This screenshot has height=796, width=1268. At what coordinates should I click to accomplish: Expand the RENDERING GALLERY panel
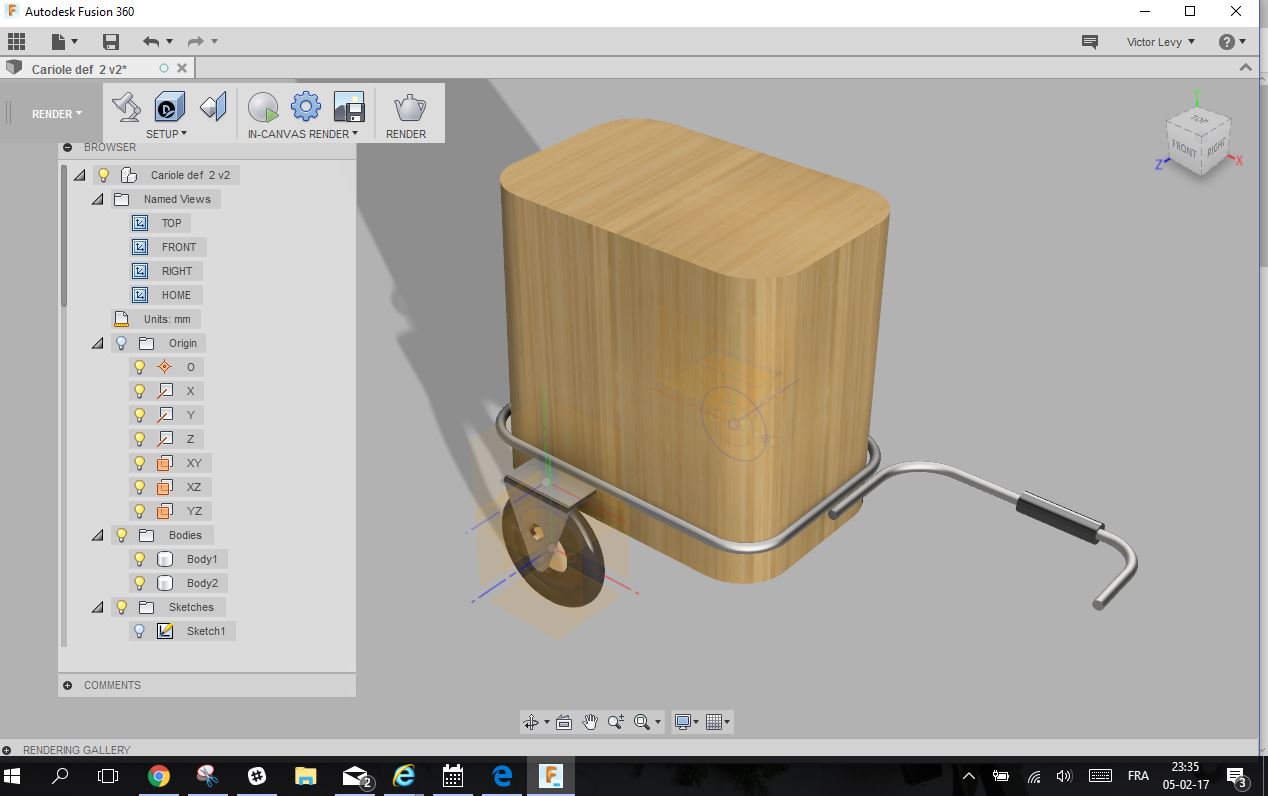coord(6,750)
